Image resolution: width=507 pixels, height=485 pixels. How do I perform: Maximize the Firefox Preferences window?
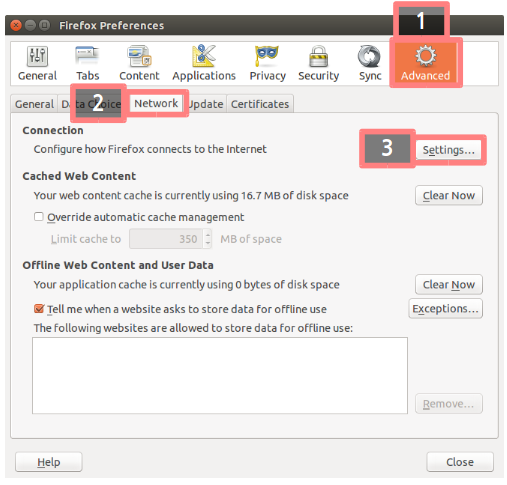[44, 25]
